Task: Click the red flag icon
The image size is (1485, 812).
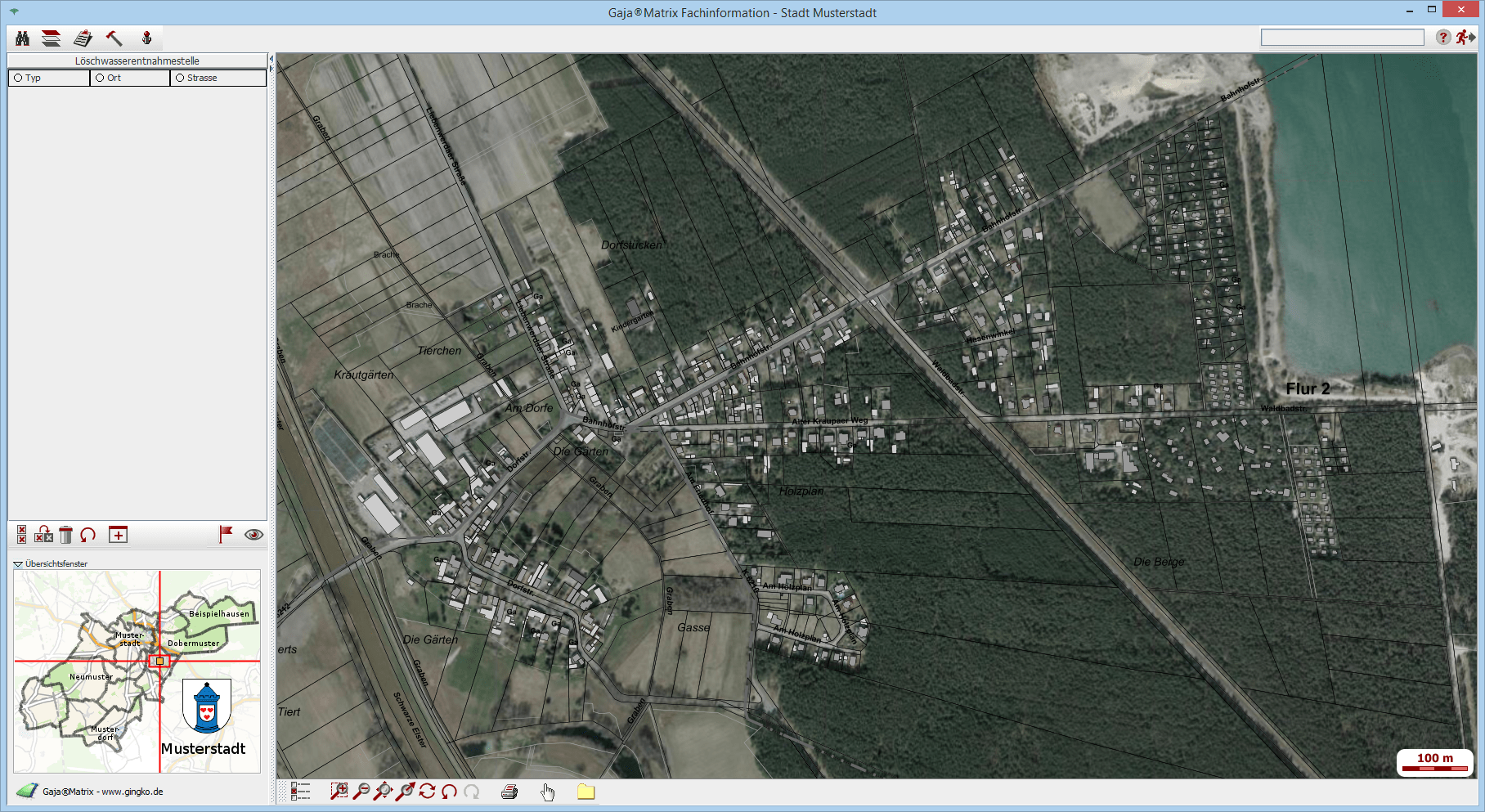Action: [x=226, y=534]
